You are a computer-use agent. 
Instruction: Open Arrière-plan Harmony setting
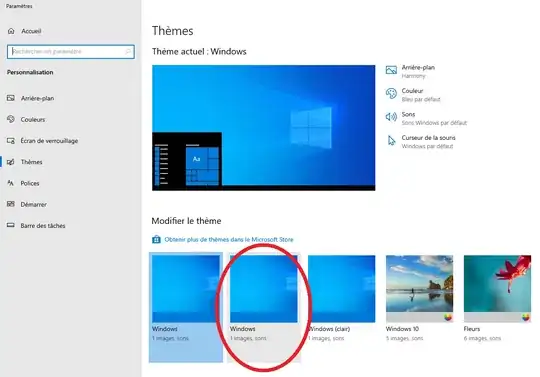coord(410,71)
